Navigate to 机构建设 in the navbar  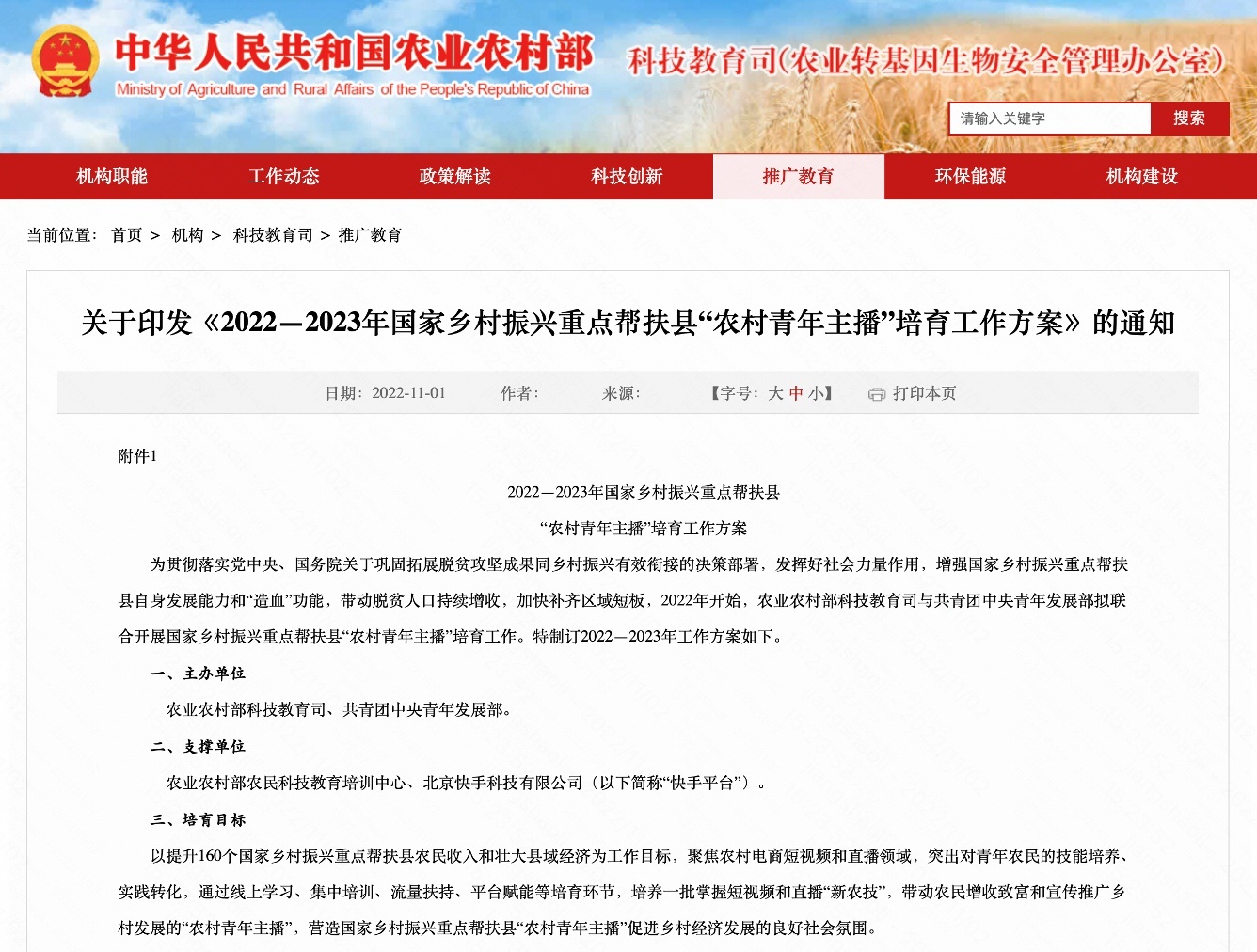1141,177
